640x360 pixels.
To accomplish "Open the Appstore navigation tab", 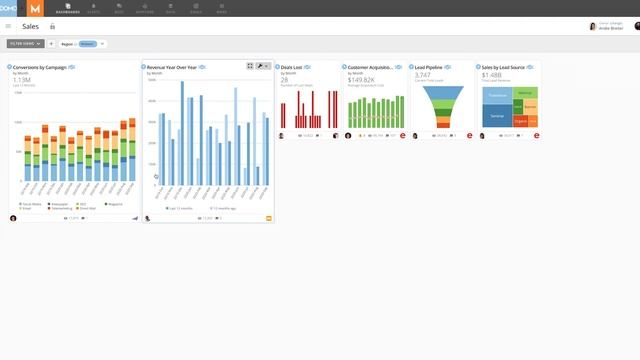I will point(145,8).
